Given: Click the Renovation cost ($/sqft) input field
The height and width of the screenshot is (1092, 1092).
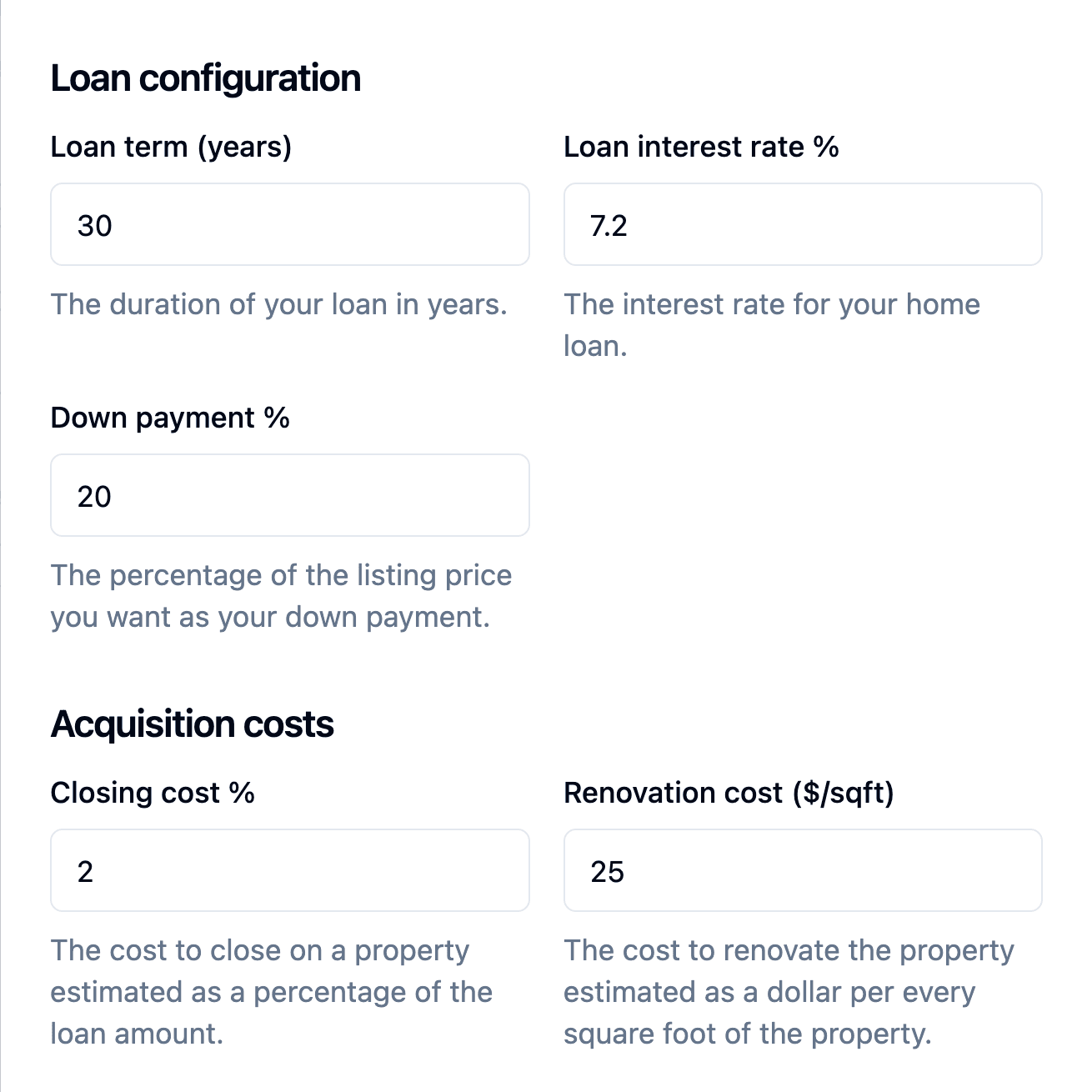Looking at the screenshot, I should pyautogui.click(x=802, y=871).
